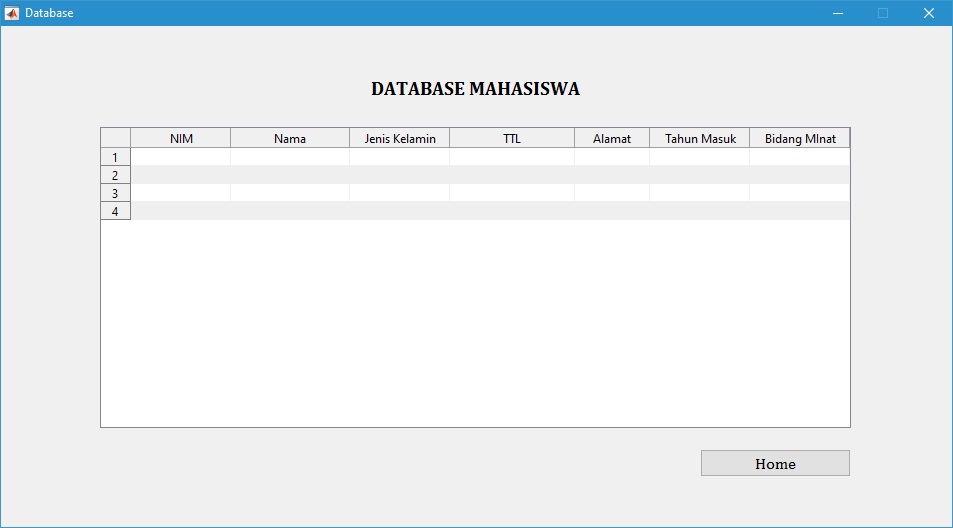The width and height of the screenshot is (953, 528).
Task: Click the MATLAB icon in title bar
Action: pyautogui.click(x=12, y=13)
